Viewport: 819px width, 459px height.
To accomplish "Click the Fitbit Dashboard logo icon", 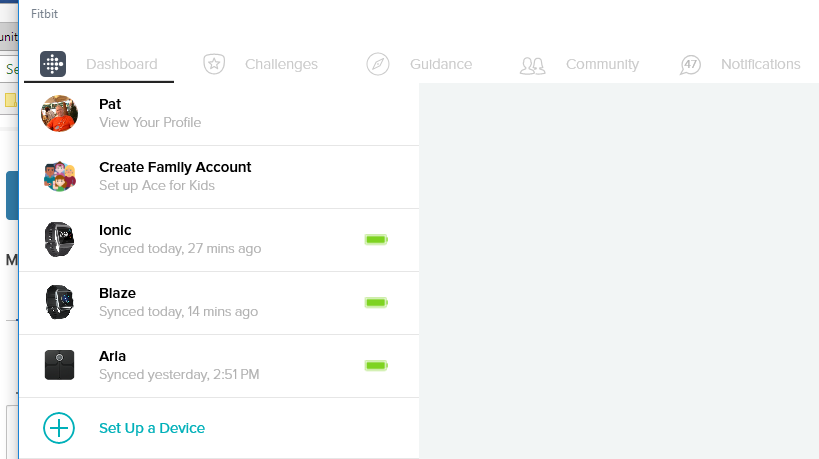I will click(53, 64).
